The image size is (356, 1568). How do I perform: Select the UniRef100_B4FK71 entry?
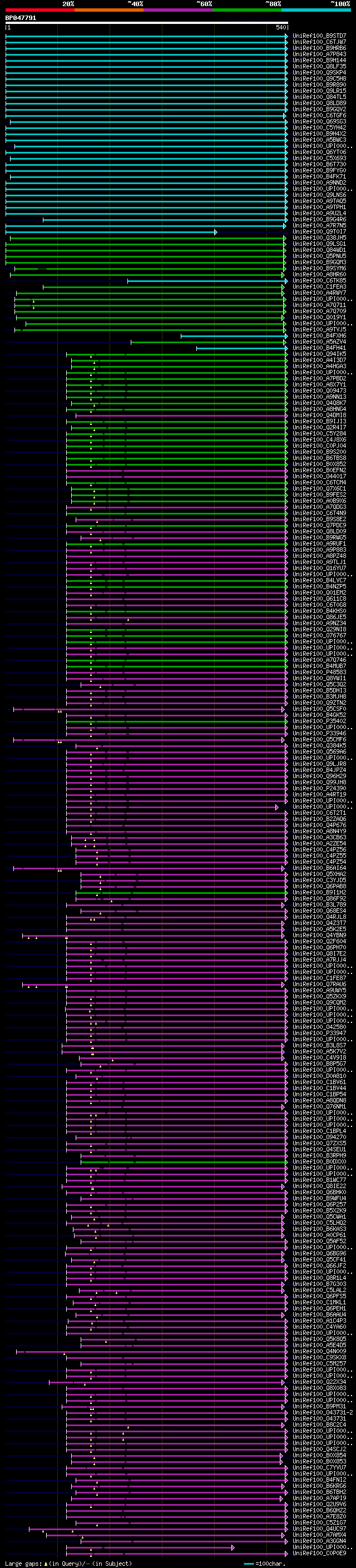319,176
